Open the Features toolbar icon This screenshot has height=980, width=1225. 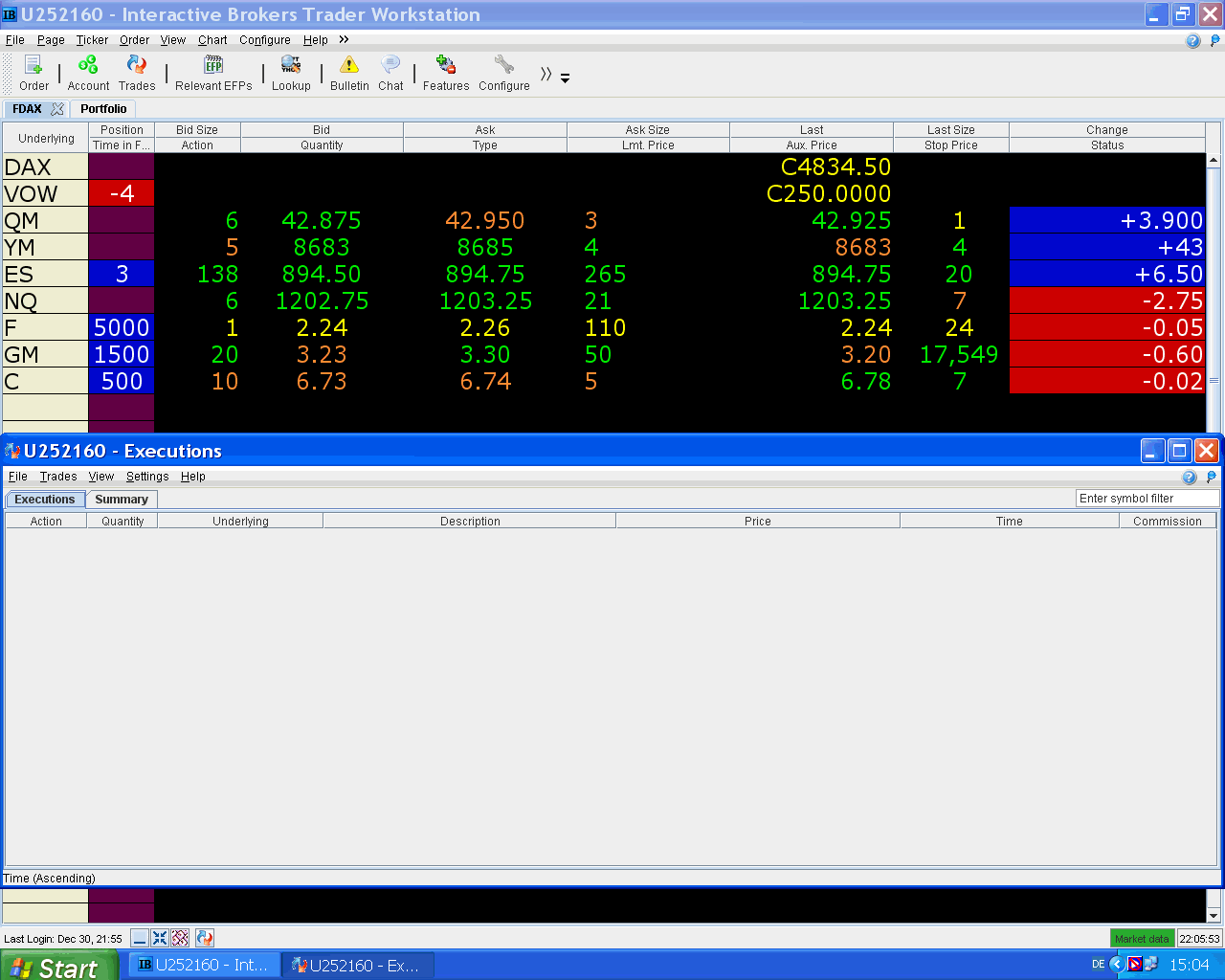(446, 73)
